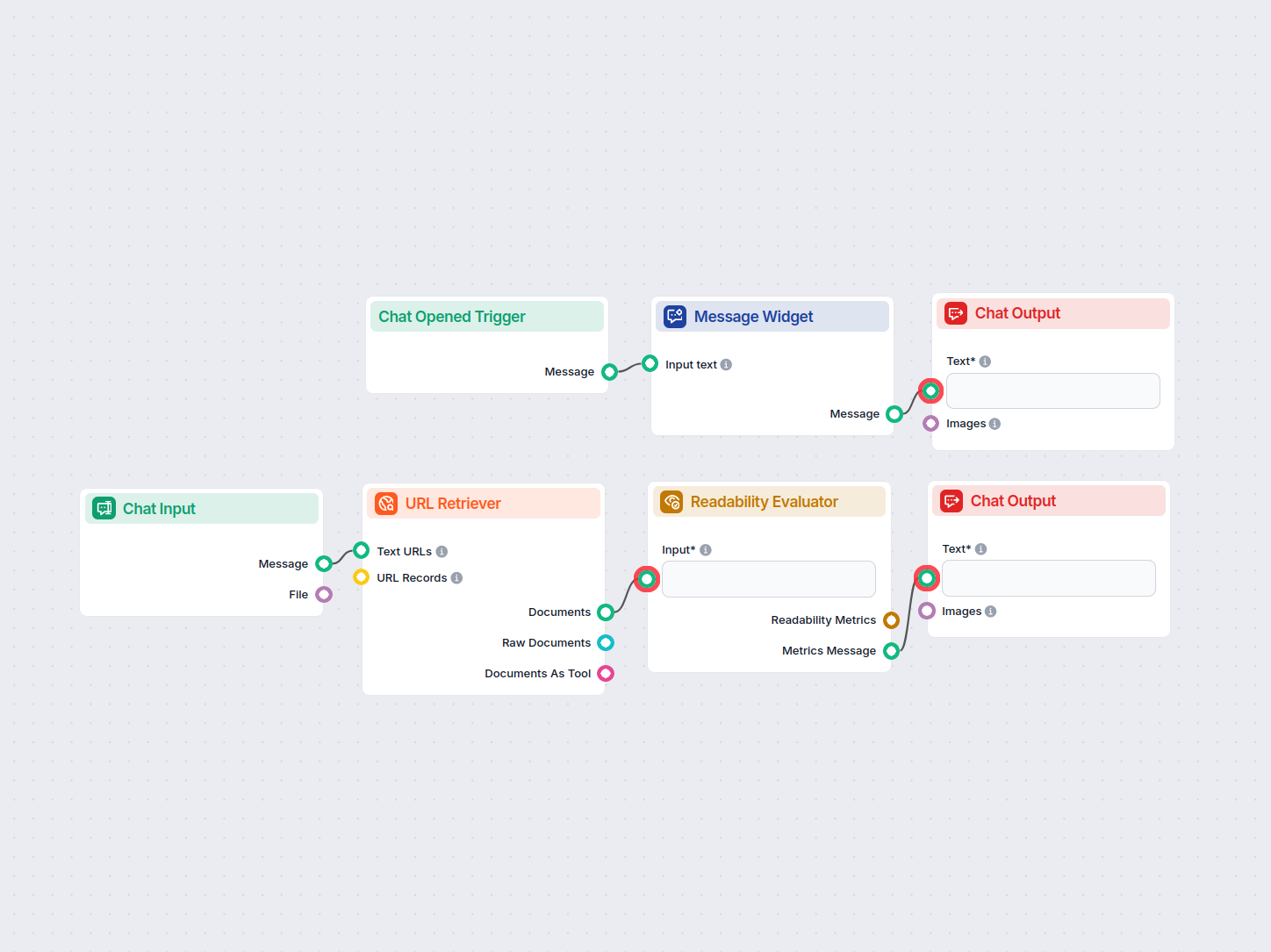Select the Readability Evaluator node title
The width and height of the screenshot is (1271, 952).
[x=764, y=501]
